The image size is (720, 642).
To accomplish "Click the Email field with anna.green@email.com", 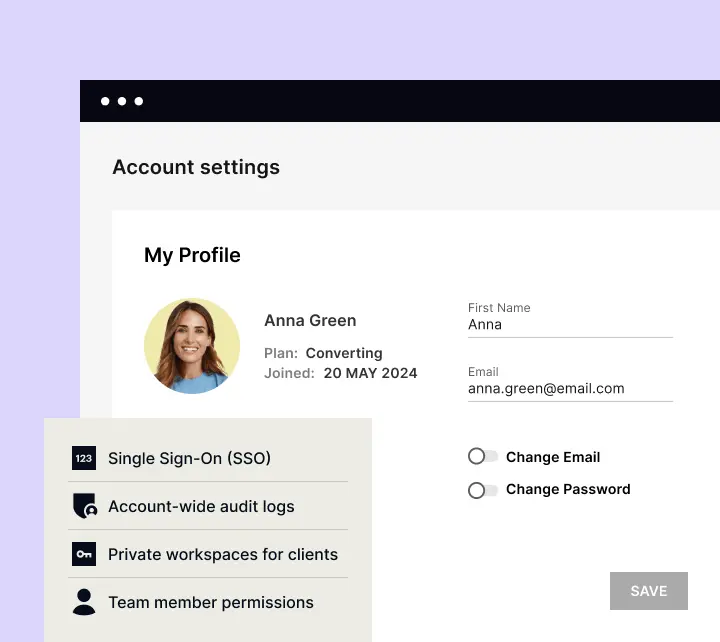I will (x=568, y=389).
